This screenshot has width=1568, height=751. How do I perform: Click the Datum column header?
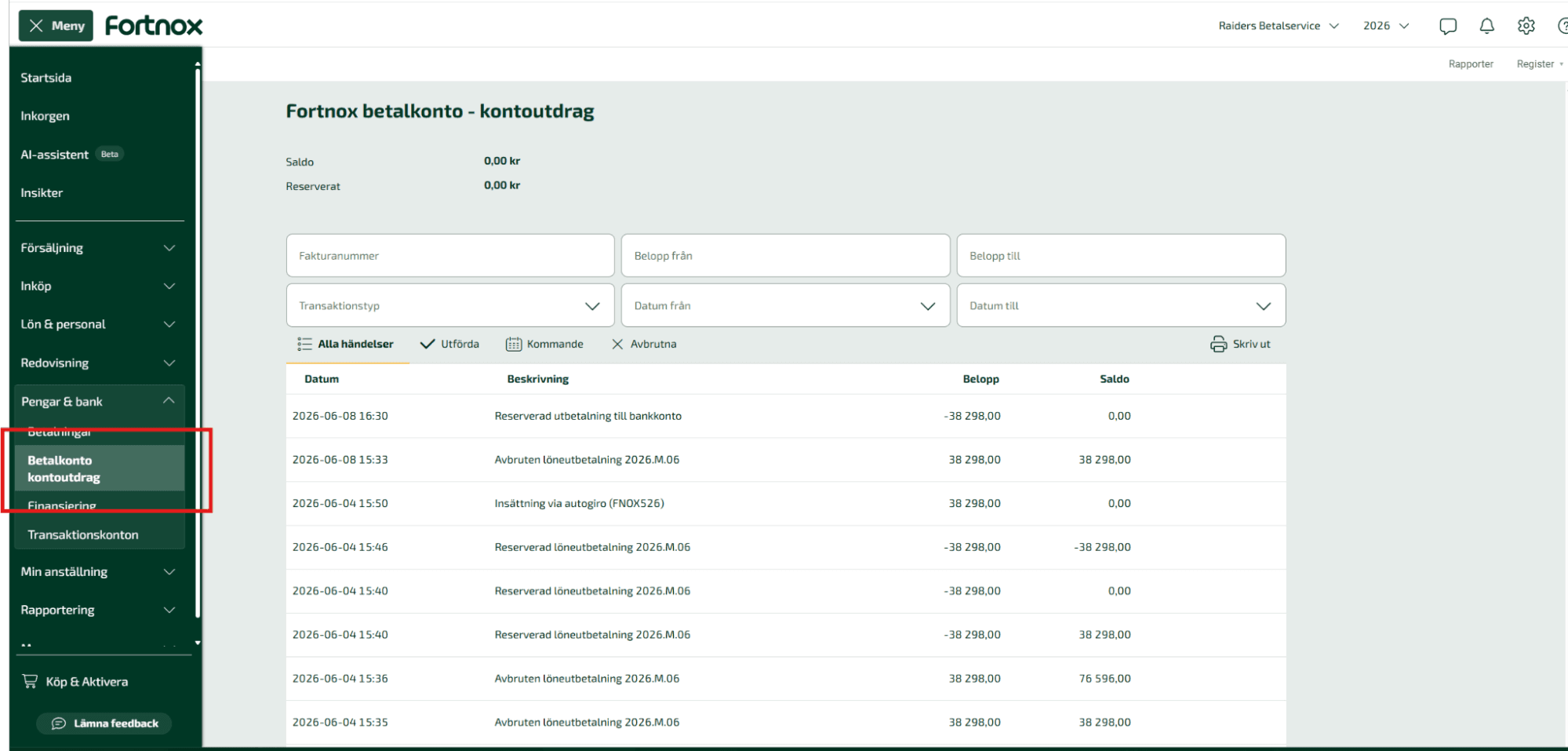click(322, 379)
